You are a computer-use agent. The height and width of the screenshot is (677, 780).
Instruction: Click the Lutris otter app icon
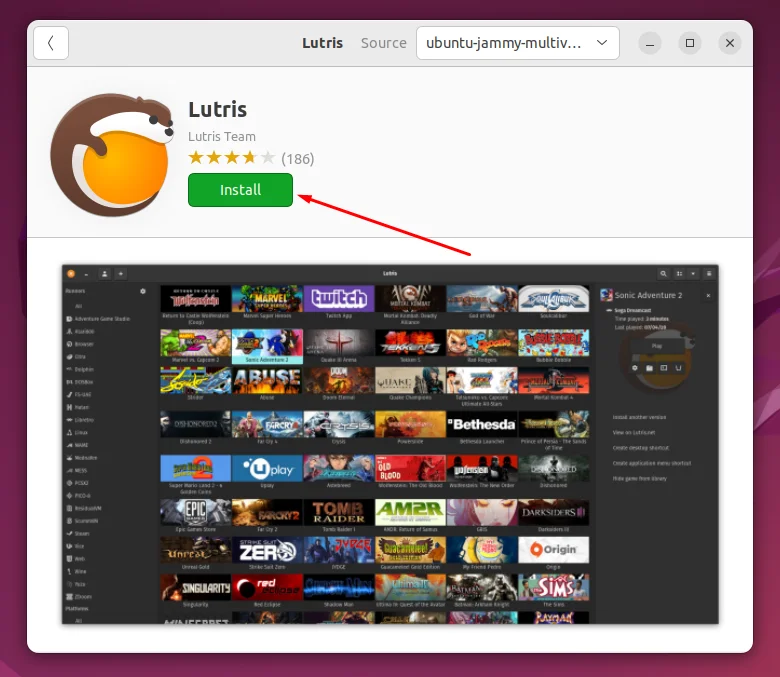(x=112, y=155)
